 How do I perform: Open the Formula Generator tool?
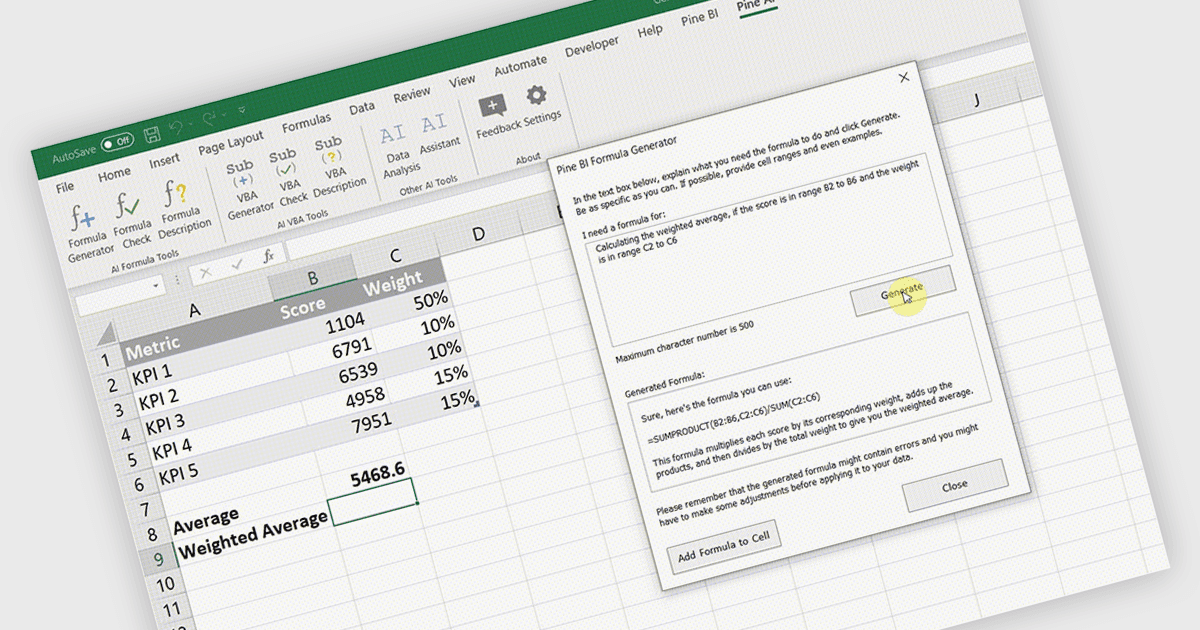88,233
